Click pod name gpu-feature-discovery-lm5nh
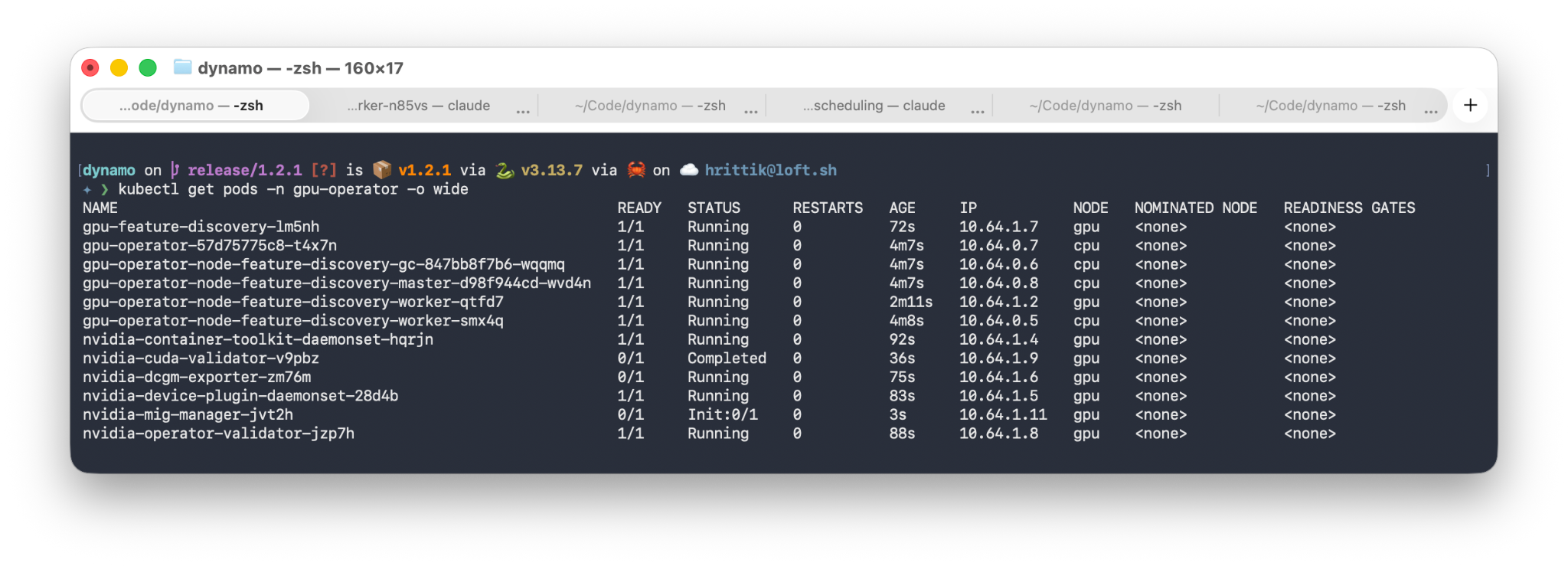The width and height of the screenshot is (1568, 566). (x=201, y=227)
